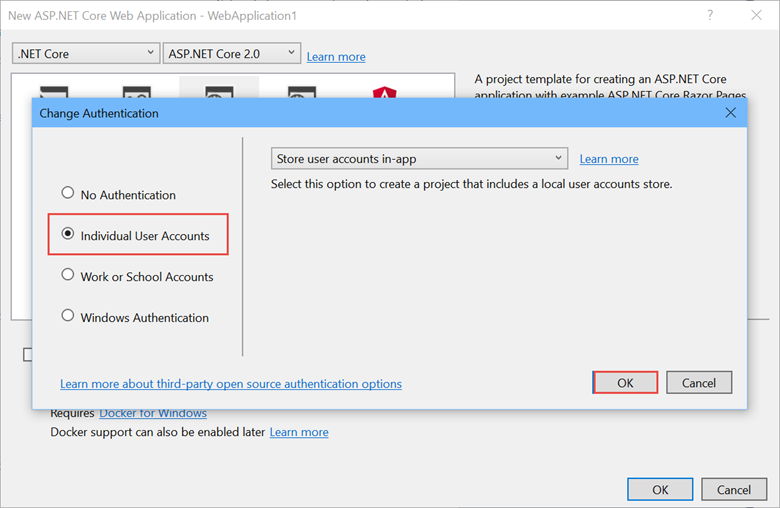Confirm Change Authentication with OK
The width and height of the screenshot is (780, 508).
tap(625, 382)
